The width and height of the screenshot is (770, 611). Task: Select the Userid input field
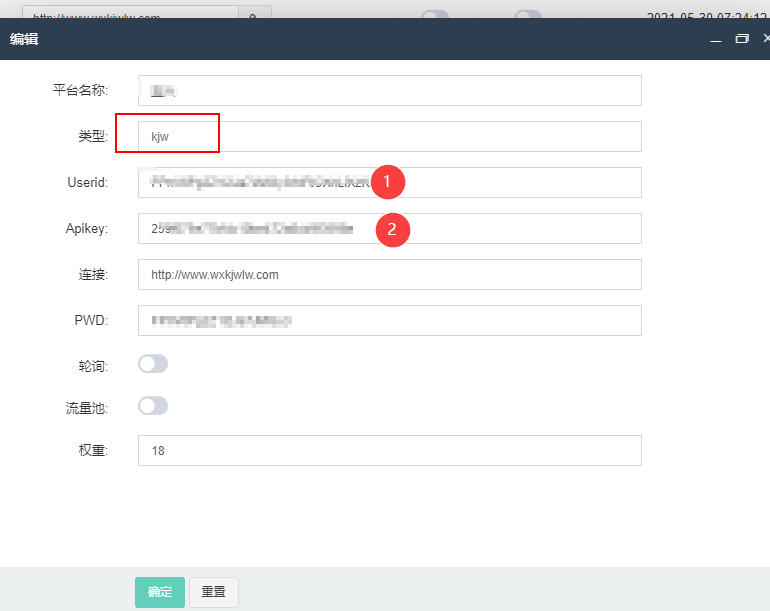pos(389,182)
